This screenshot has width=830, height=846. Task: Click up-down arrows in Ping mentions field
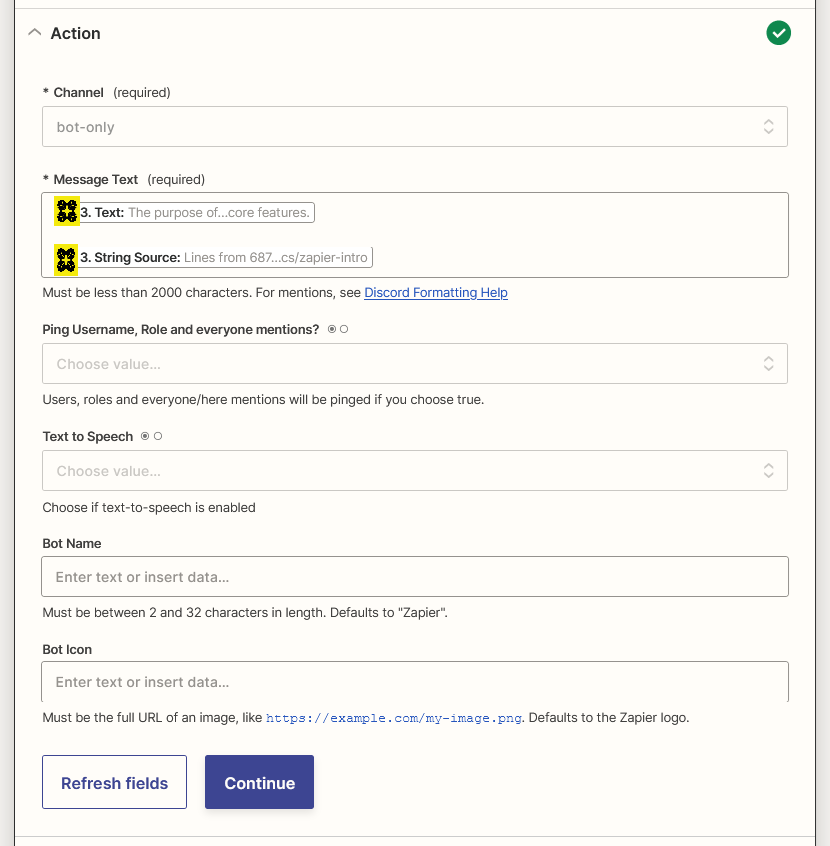click(768, 364)
